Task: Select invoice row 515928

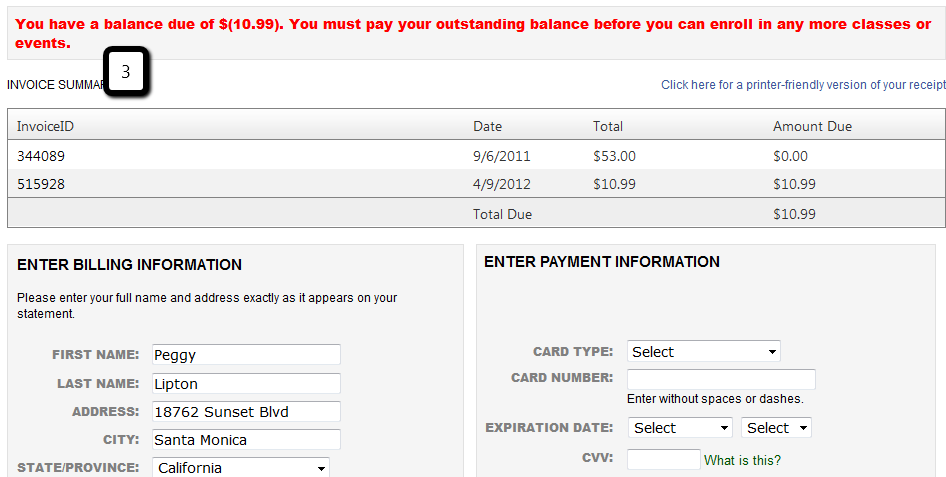Action: (41, 184)
